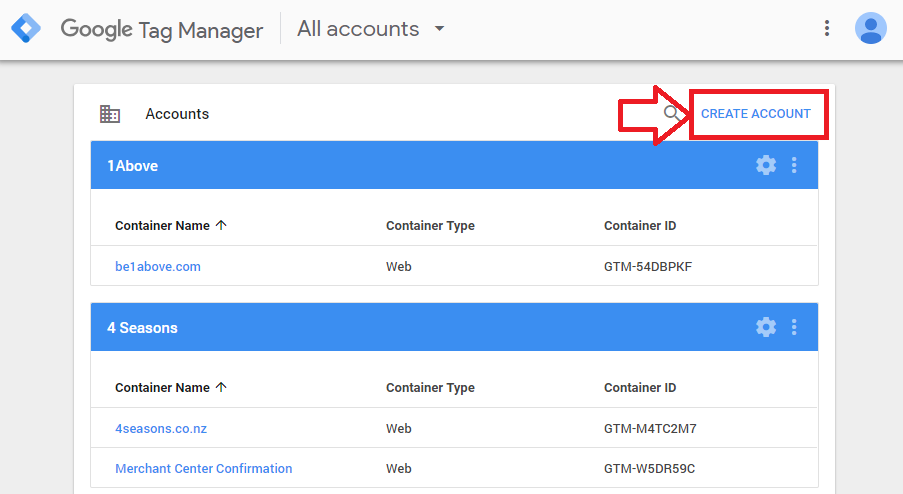This screenshot has height=494, width=903.
Task: Click the accounts search magnifier icon
Action: 671,113
